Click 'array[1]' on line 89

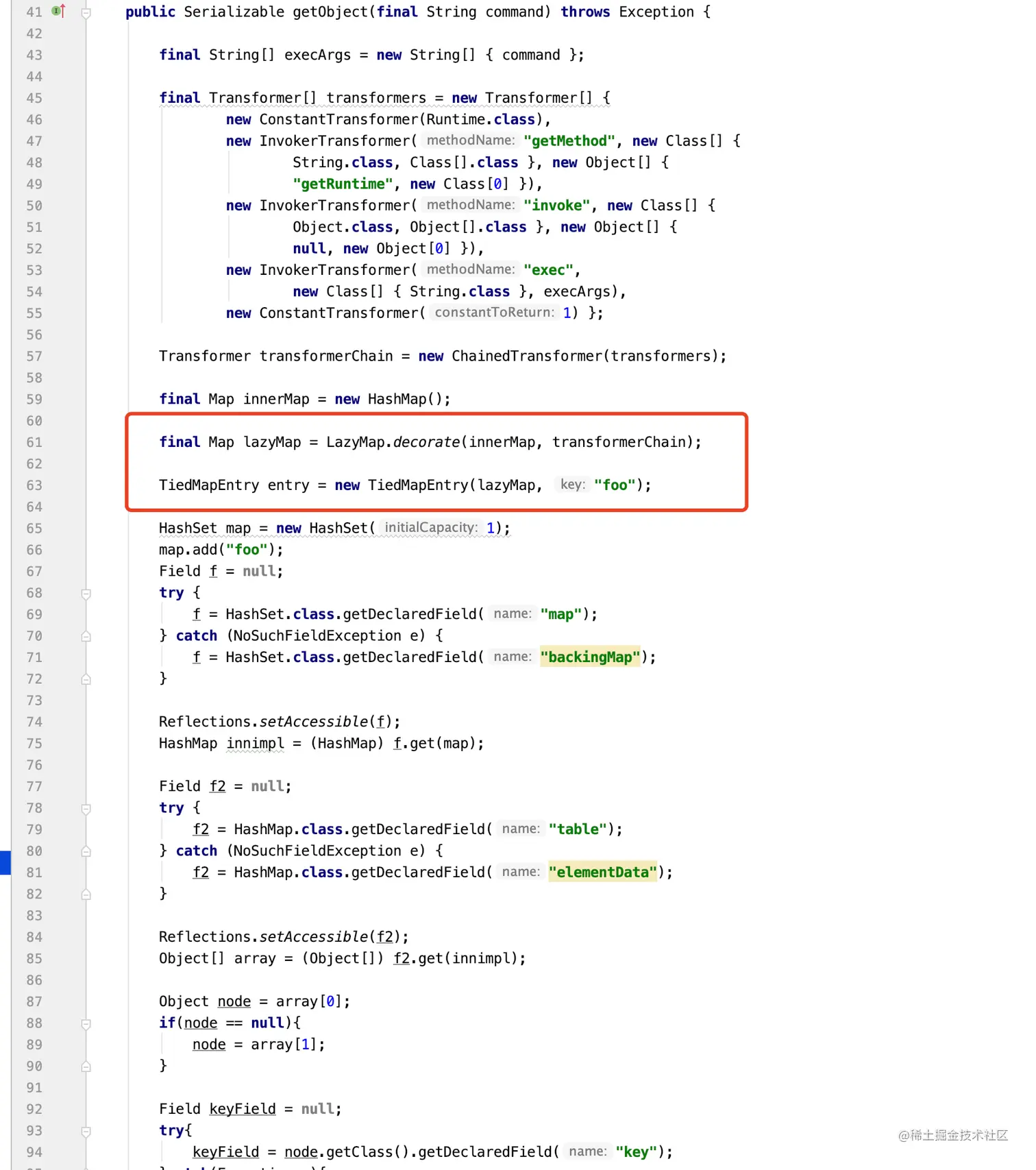[x=284, y=1045]
